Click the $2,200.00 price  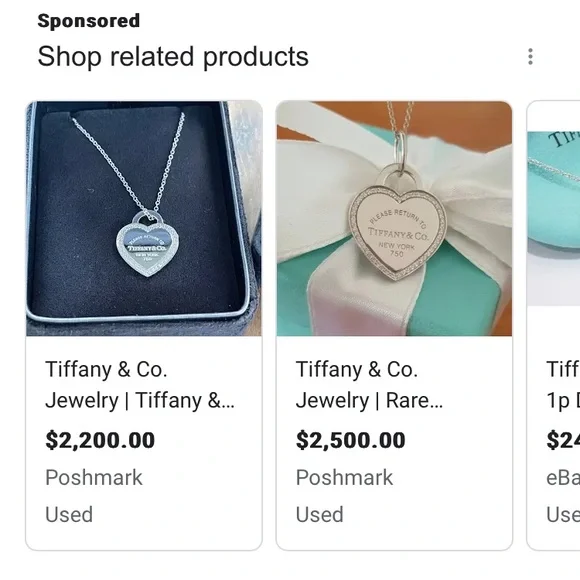[100, 440]
